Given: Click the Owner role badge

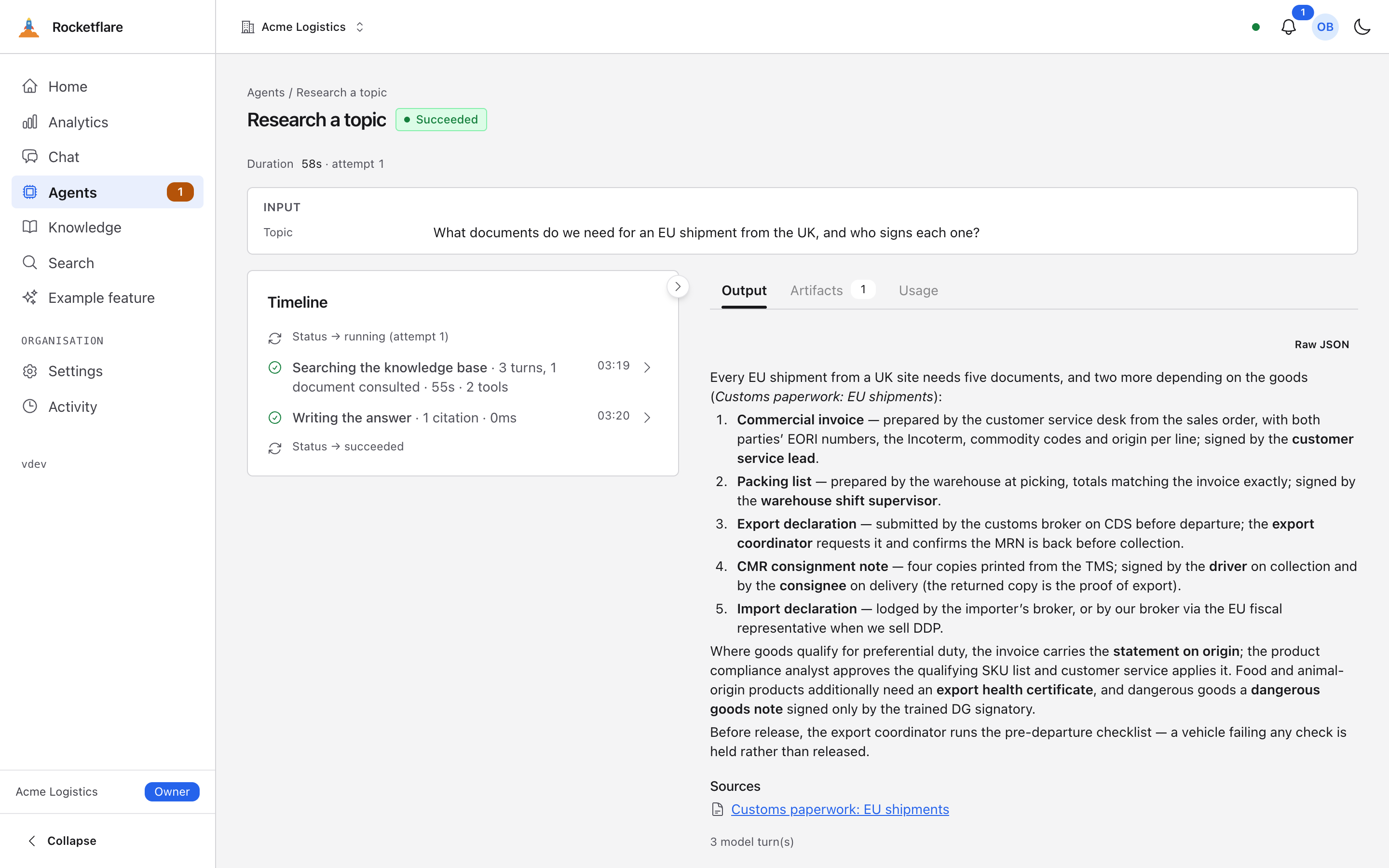Looking at the screenshot, I should point(172,792).
